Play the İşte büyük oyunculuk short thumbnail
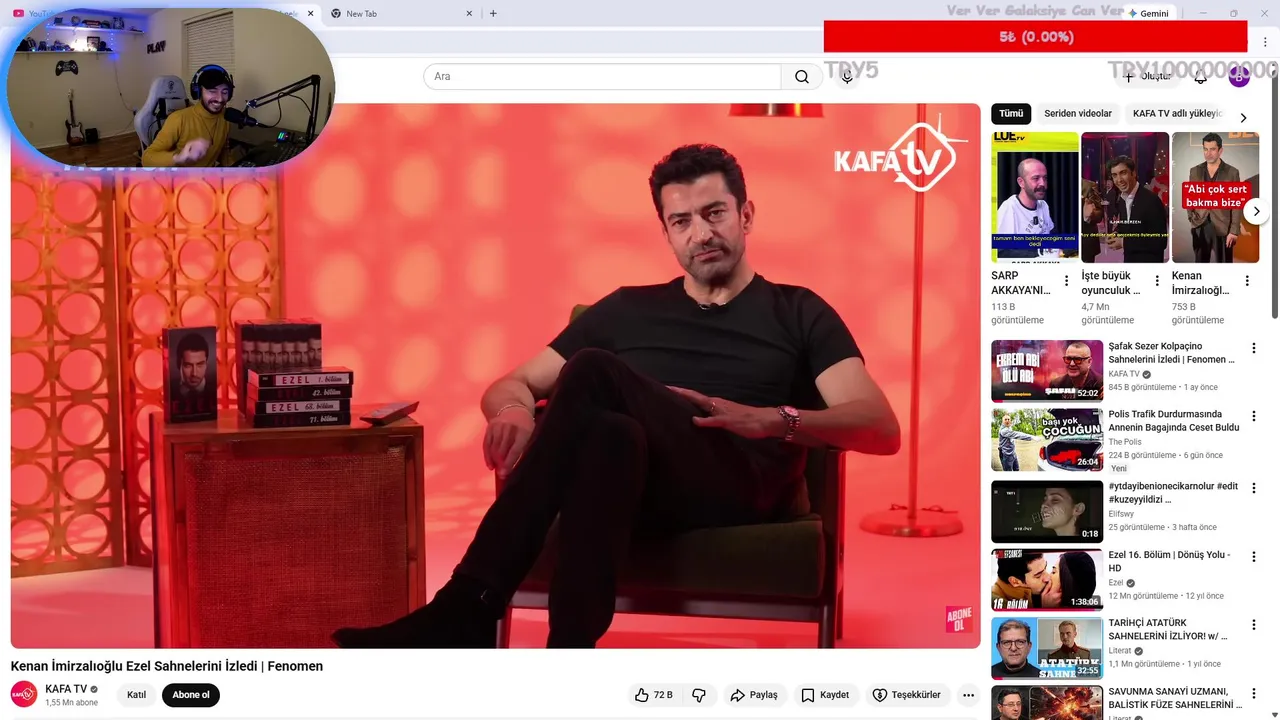 coord(1125,197)
